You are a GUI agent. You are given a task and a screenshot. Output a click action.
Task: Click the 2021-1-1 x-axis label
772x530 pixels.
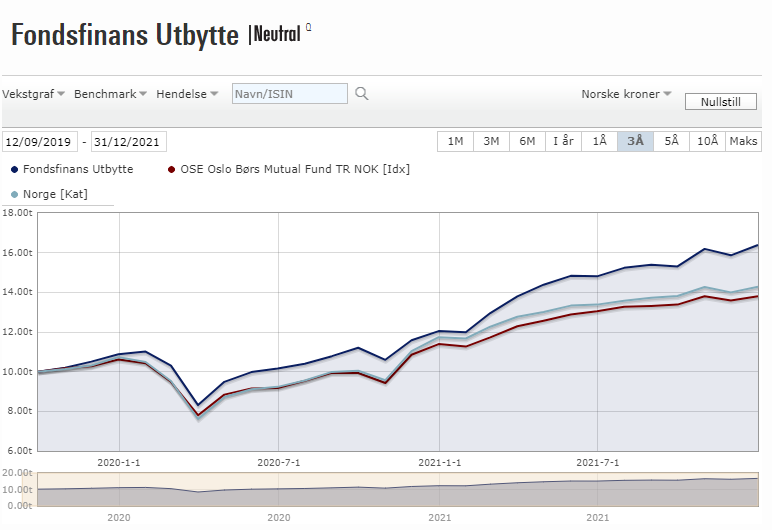[x=440, y=463]
